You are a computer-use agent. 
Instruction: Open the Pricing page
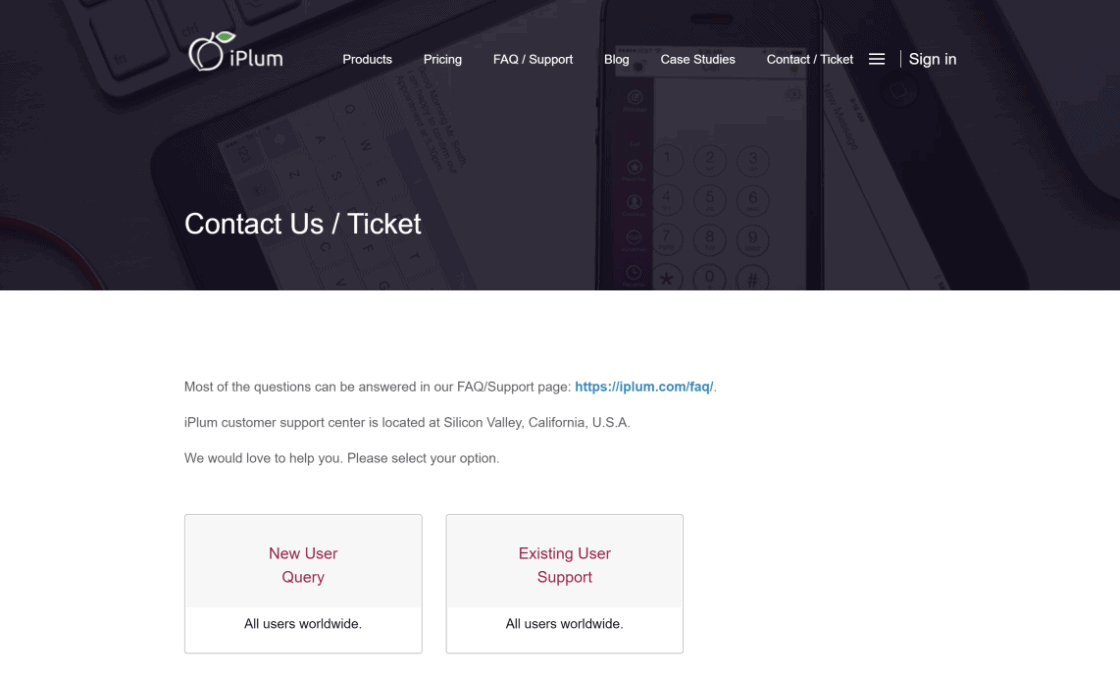click(442, 60)
